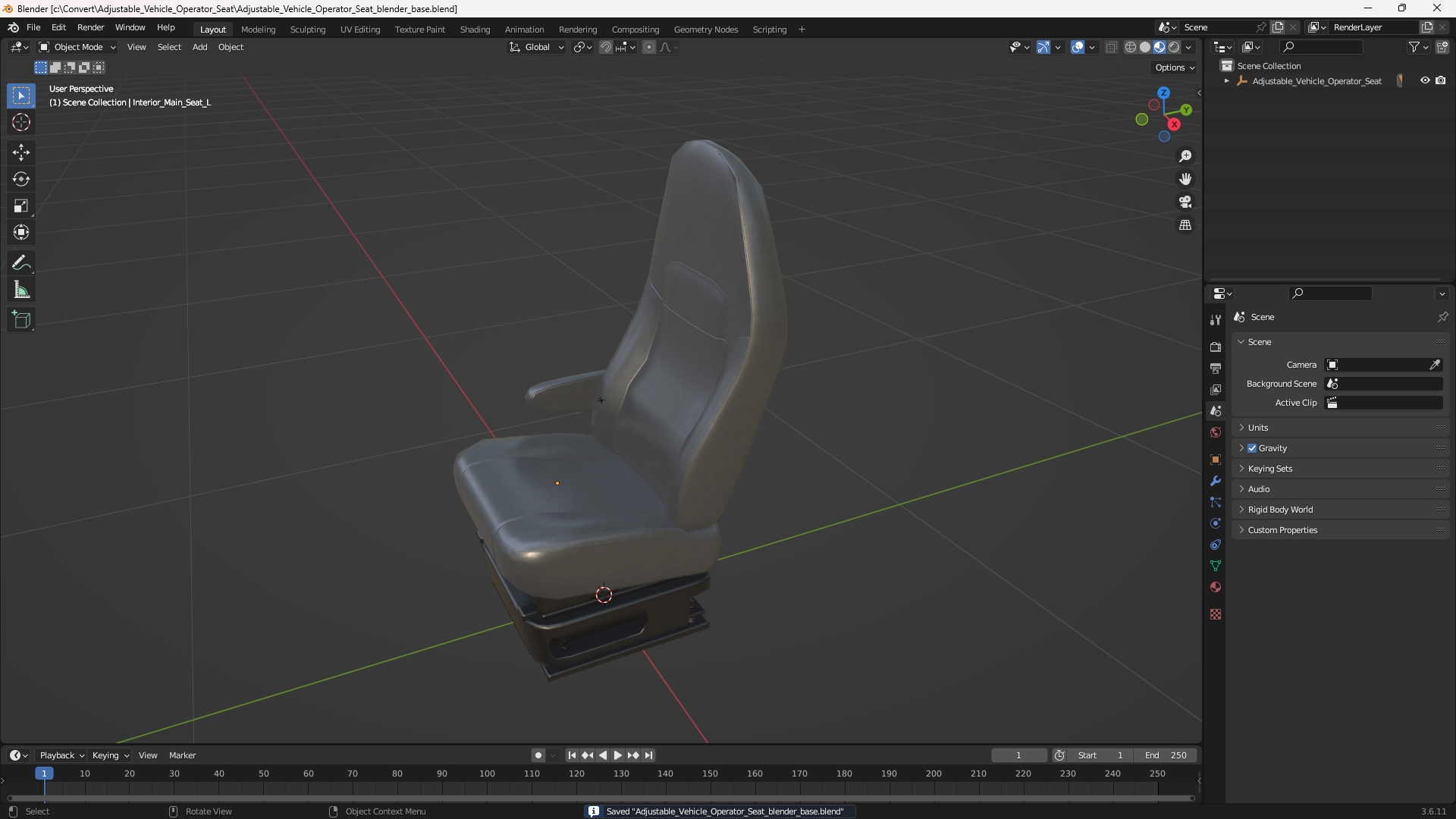Open the World properties tab icon
1456x819 pixels.
1216,432
